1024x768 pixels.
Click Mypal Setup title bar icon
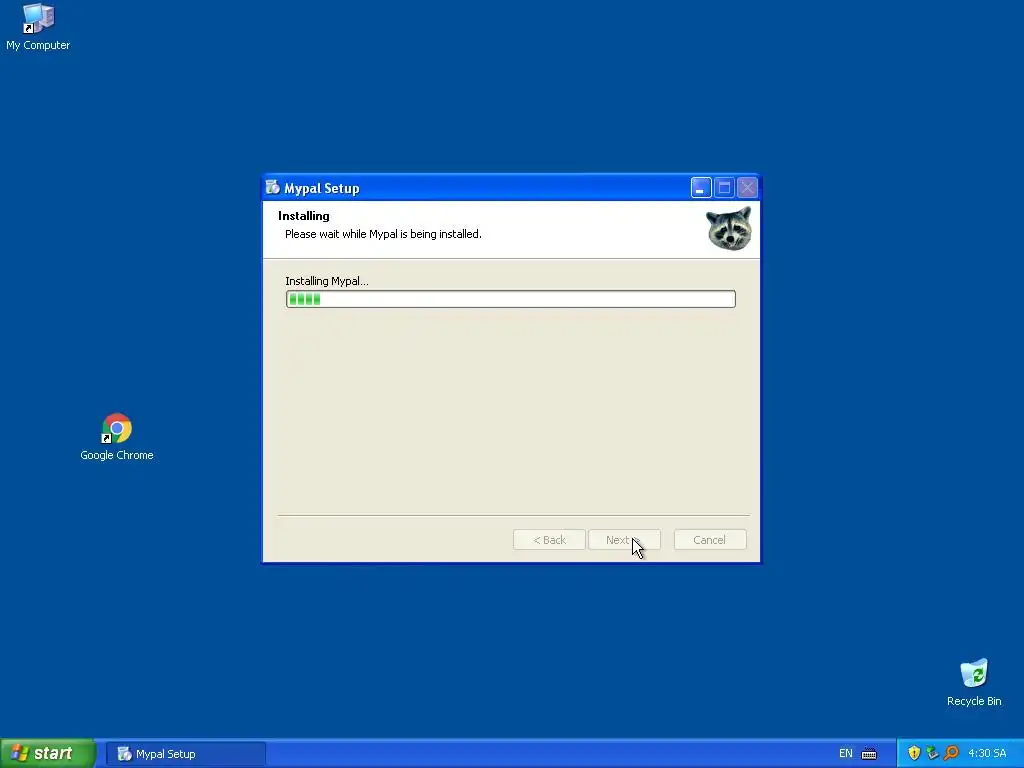272,188
